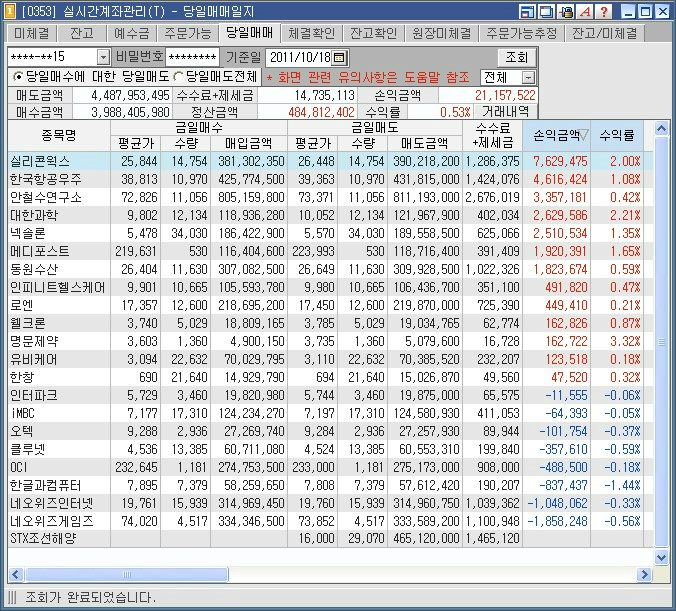Click the second window copy icon in title bar
Image resolution: width=676 pixels, height=611 pixels.
coord(548,12)
